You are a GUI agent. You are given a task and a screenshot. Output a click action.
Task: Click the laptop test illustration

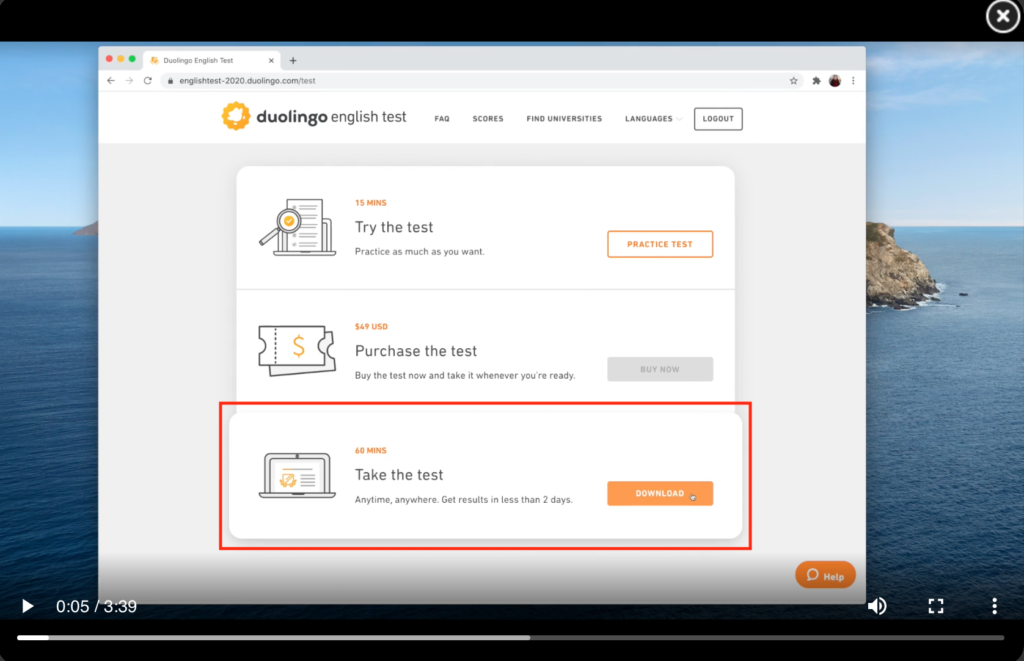click(x=297, y=475)
